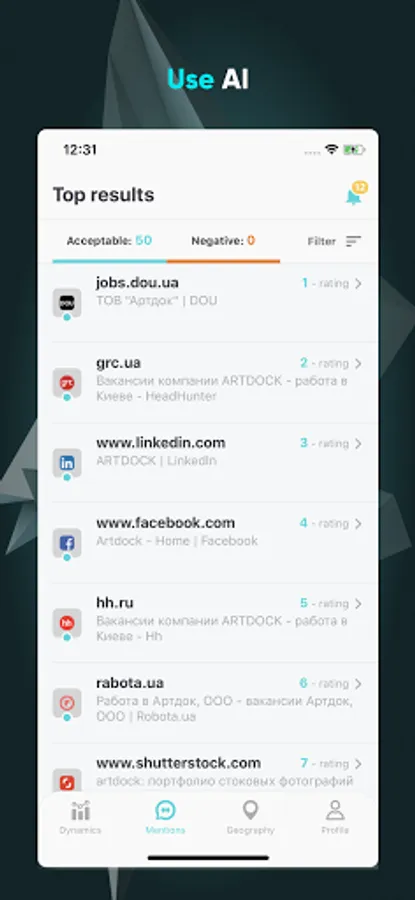Image resolution: width=415 pixels, height=900 pixels.
Task: Click the Filter label
Action: pos(321,242)
